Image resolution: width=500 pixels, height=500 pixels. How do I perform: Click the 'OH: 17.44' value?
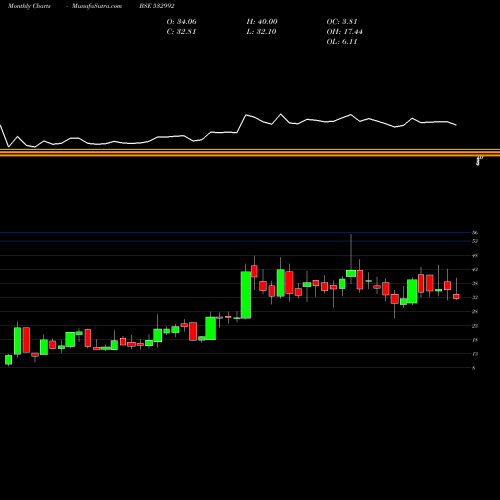344,32
